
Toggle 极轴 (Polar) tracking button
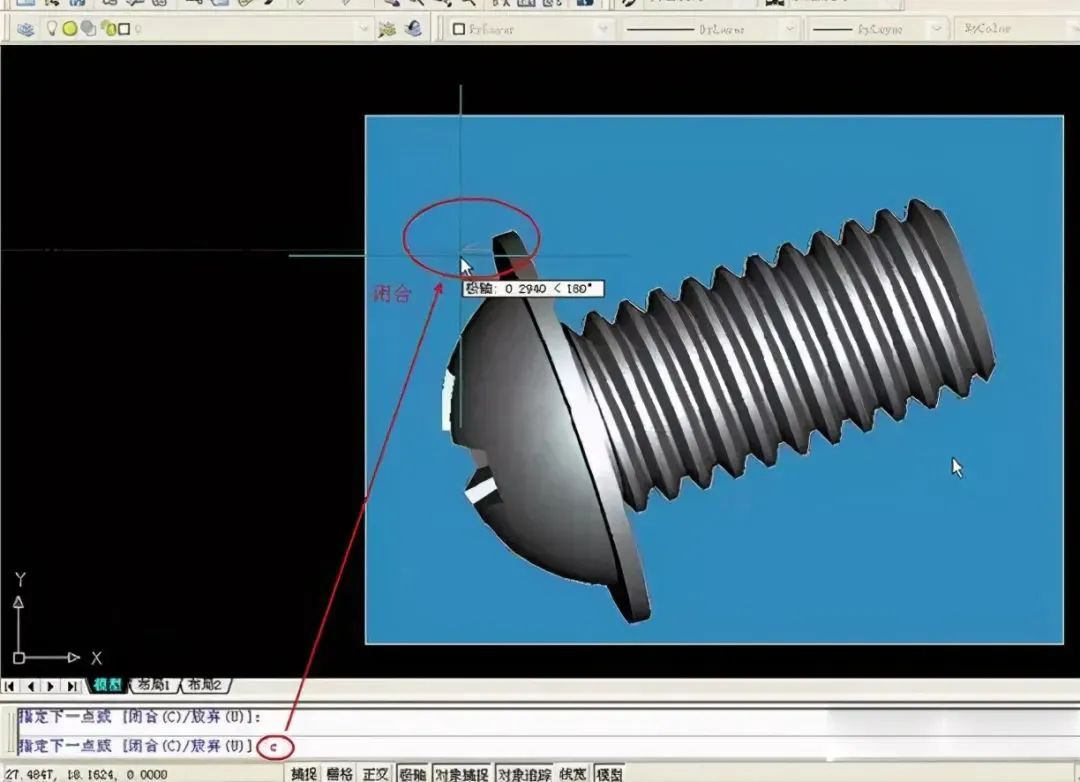[413, 774]
